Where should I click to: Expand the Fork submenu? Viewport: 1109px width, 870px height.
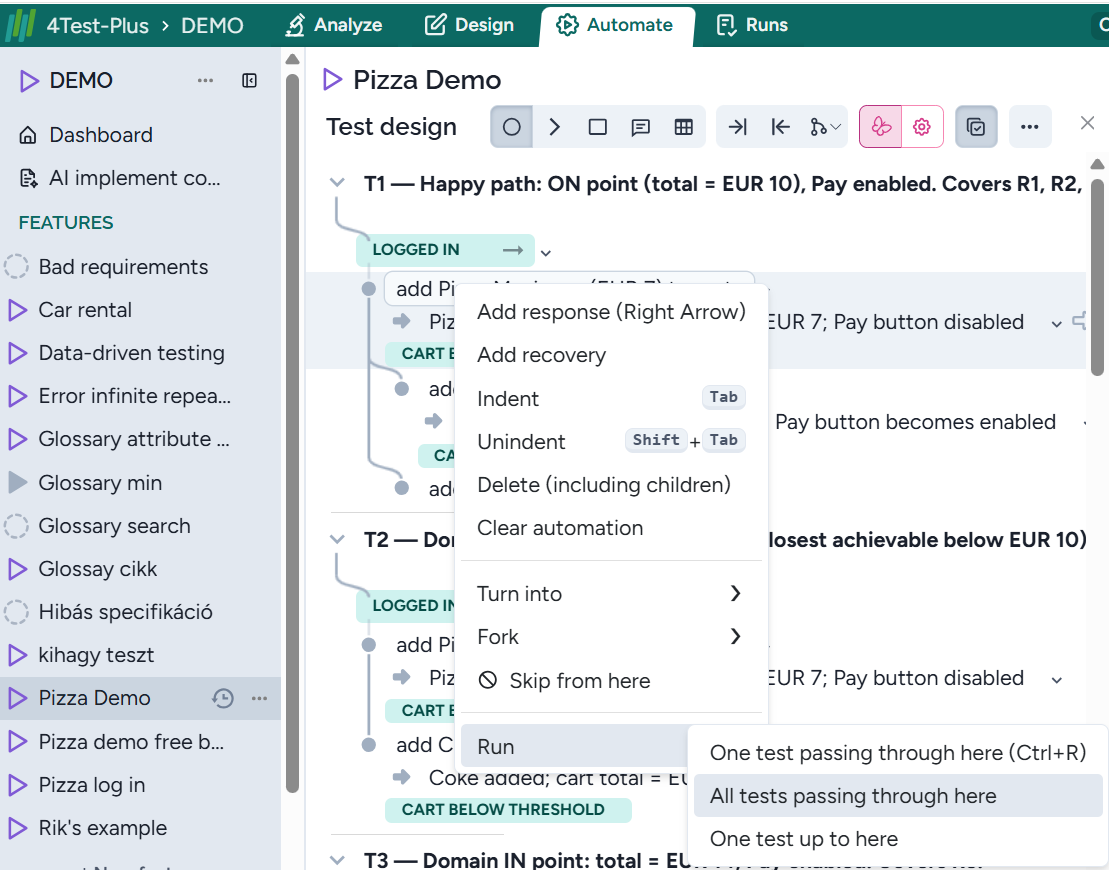tap(611, 637)
